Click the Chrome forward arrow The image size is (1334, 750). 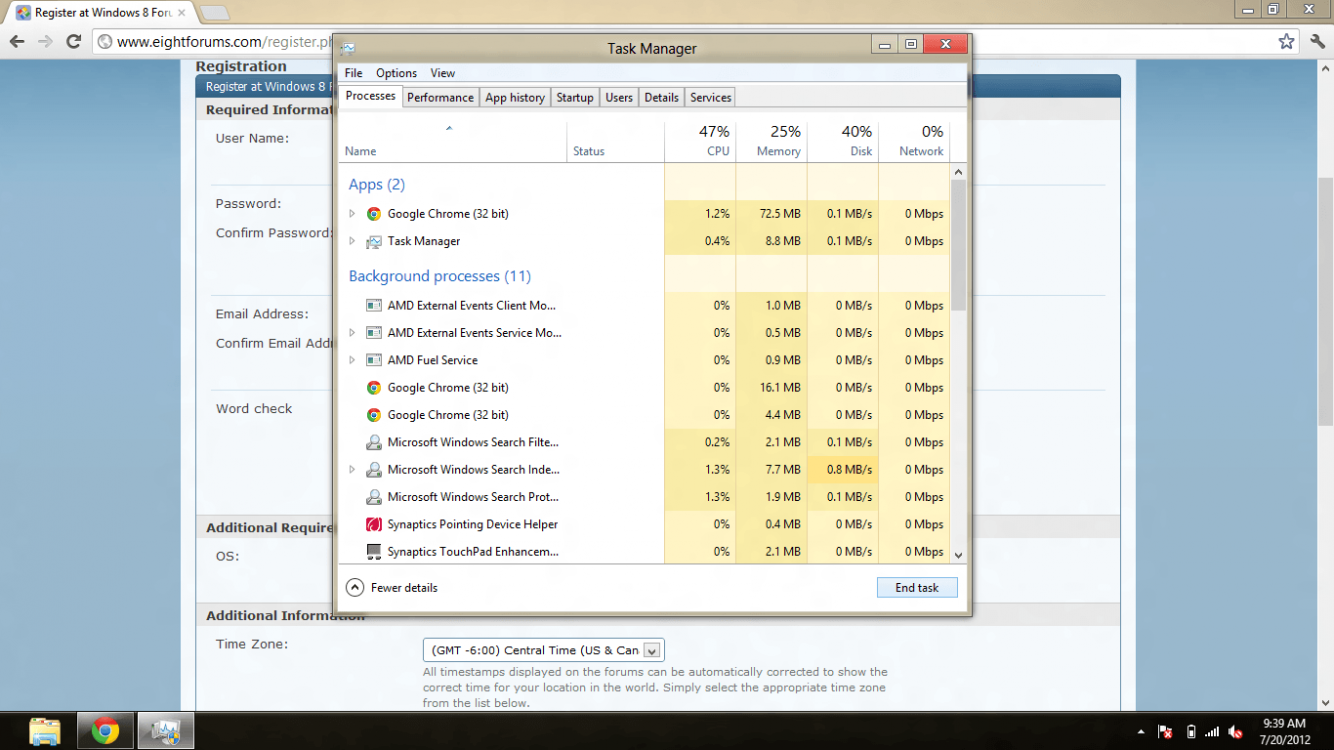tap(45, 41)
